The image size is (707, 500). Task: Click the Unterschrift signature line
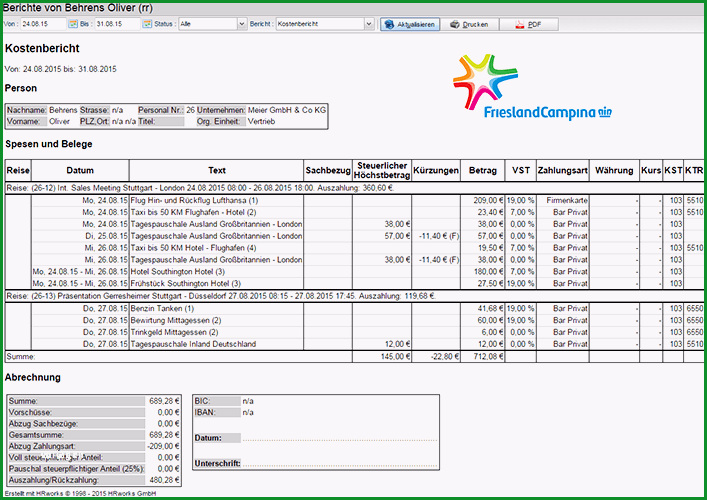(x=340, y=465)
